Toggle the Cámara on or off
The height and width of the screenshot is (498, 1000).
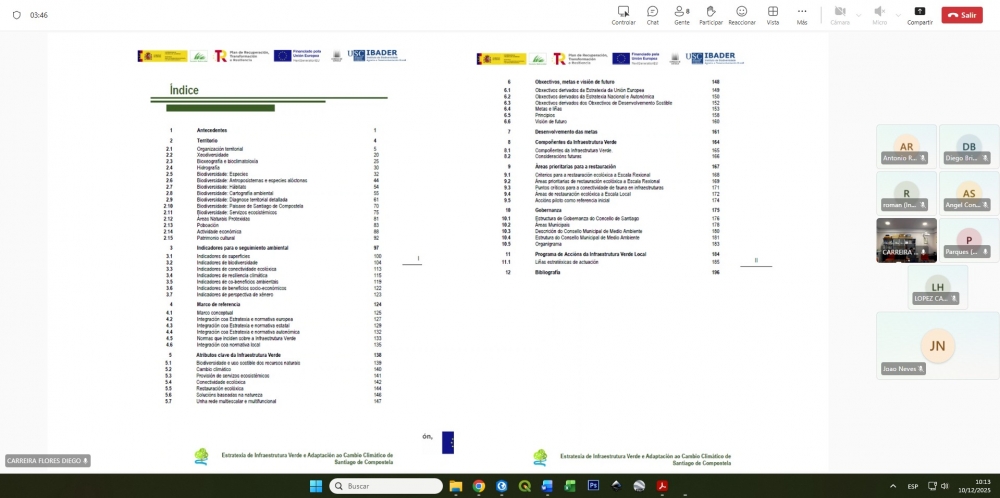coord(838,14)
